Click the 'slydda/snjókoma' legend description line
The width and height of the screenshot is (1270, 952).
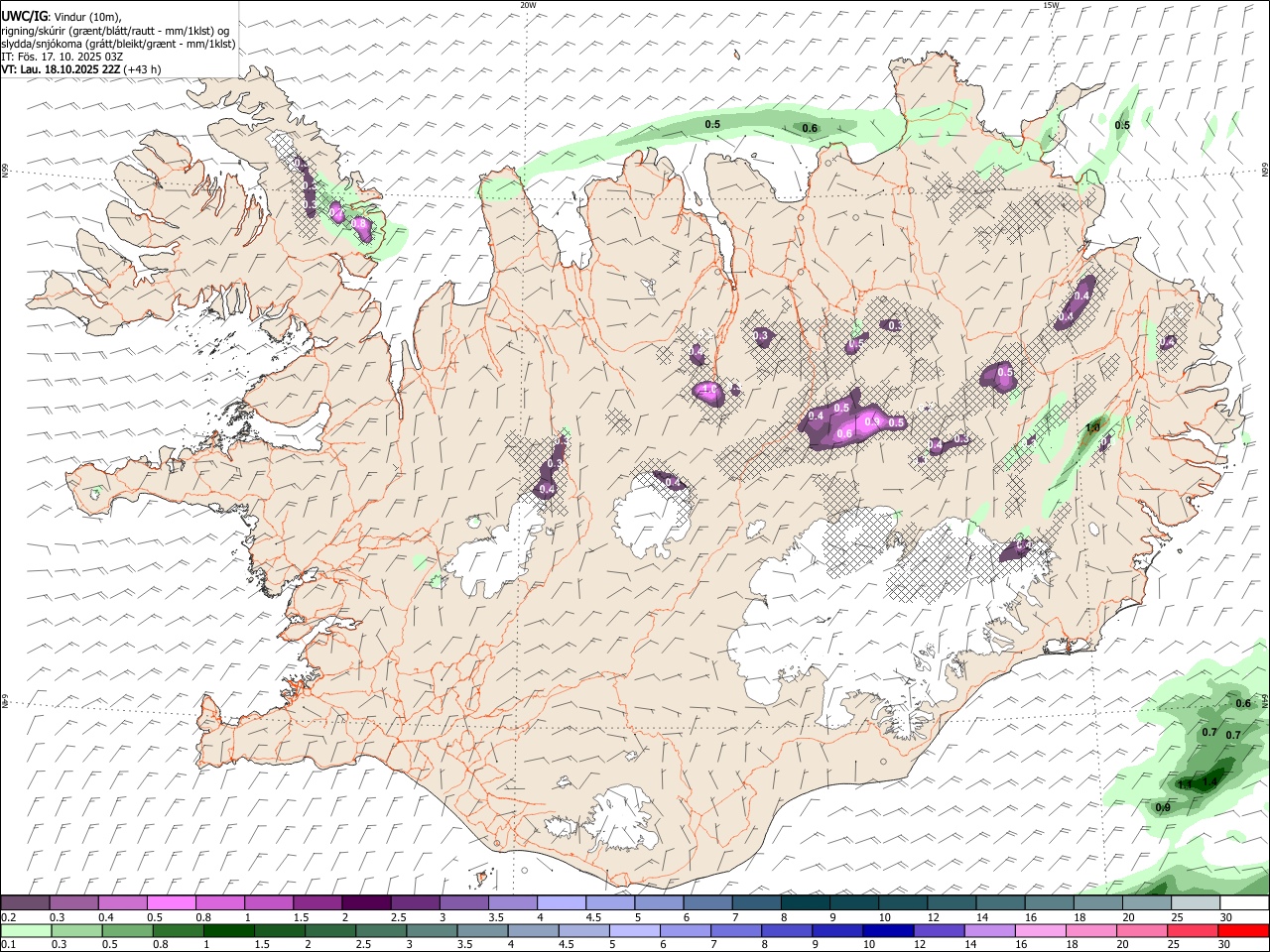[118, 44]
